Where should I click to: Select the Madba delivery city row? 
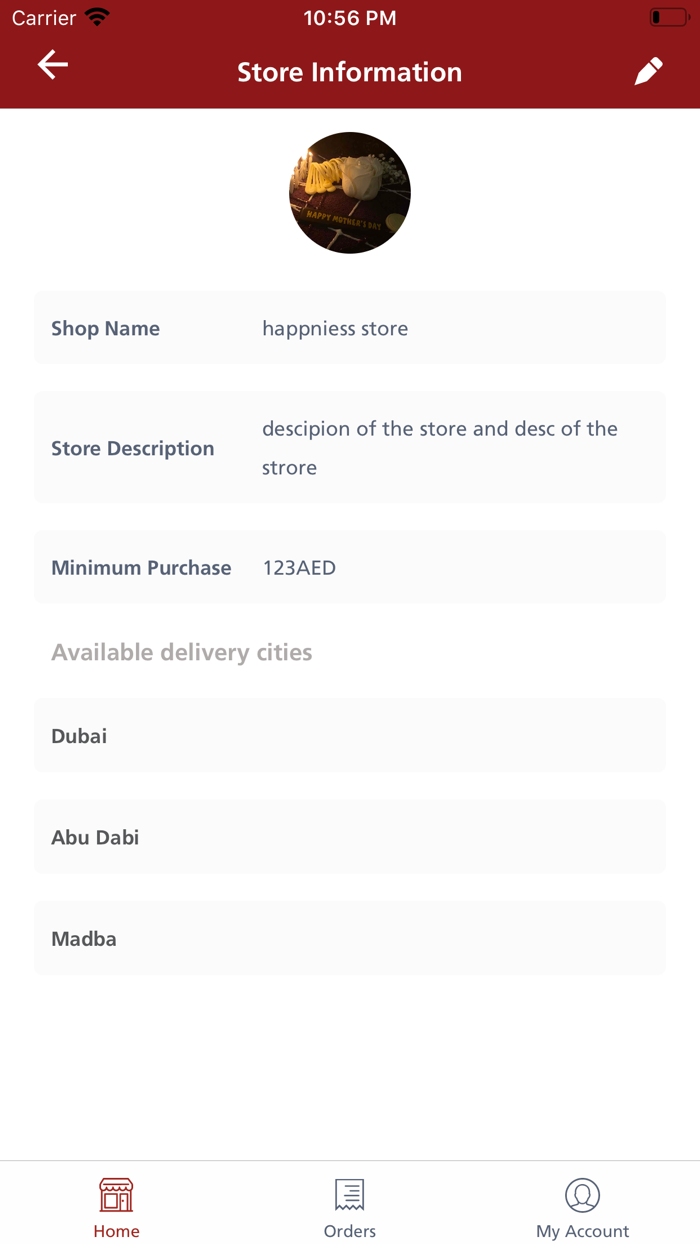(x=350, y=939)
